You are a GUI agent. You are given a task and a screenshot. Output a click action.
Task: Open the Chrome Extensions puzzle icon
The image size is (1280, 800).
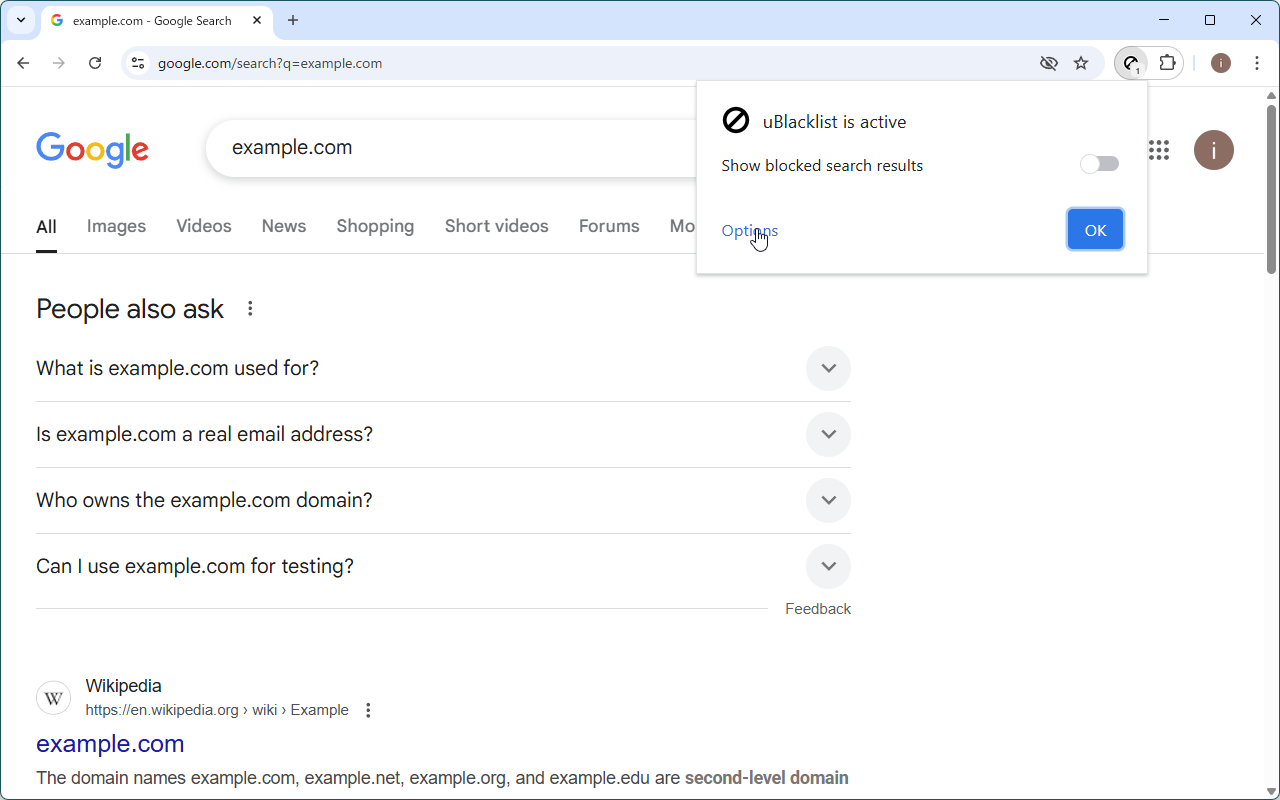pos(1167,63)
